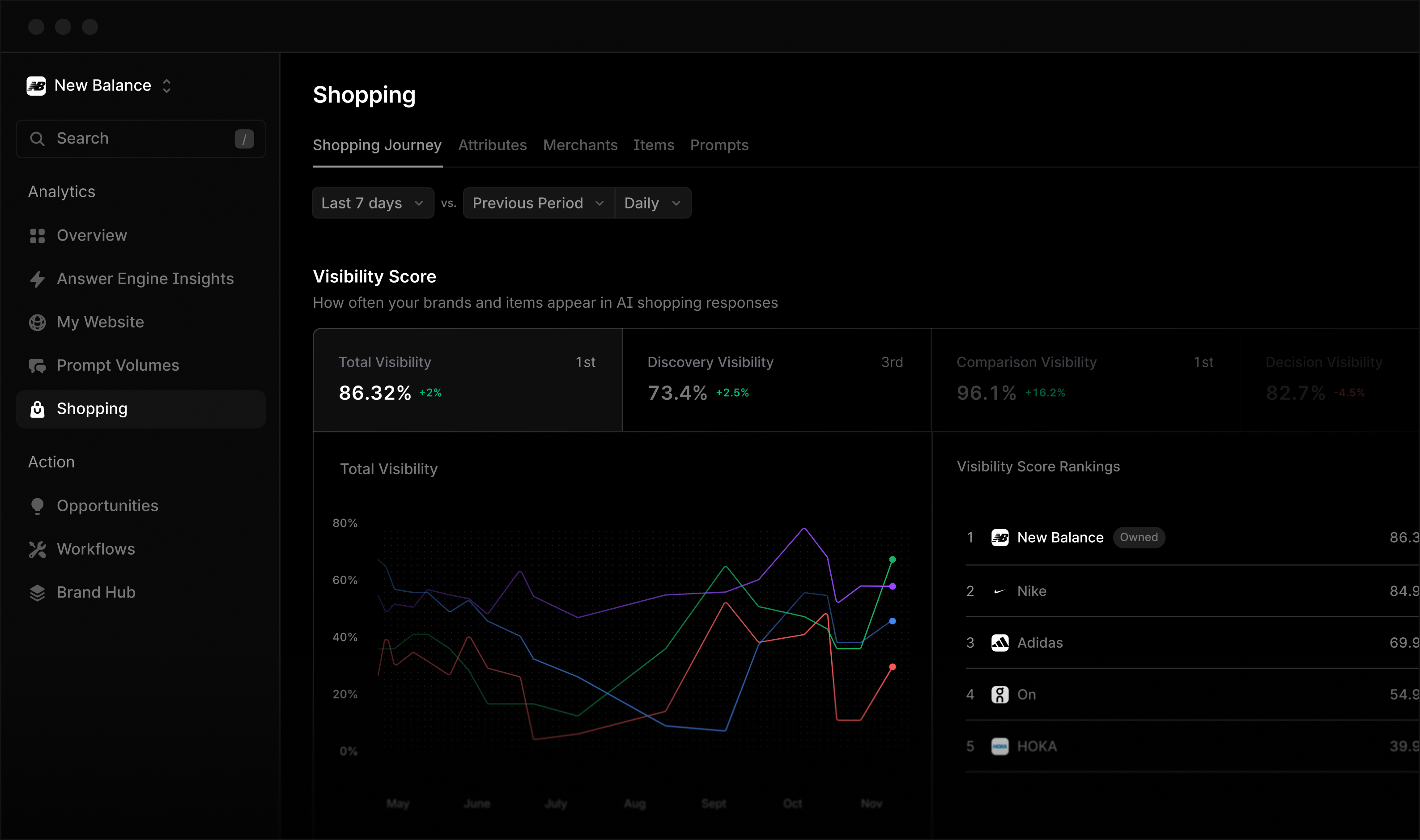
Task: Select the Discovery Visibility card
Action: coord(776,379)
